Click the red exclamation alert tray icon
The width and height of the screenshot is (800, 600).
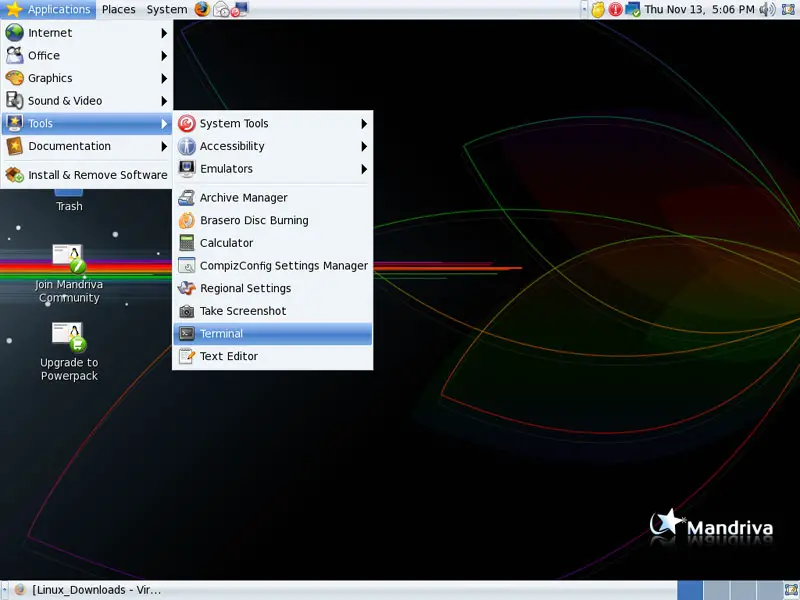coord(615,9)
